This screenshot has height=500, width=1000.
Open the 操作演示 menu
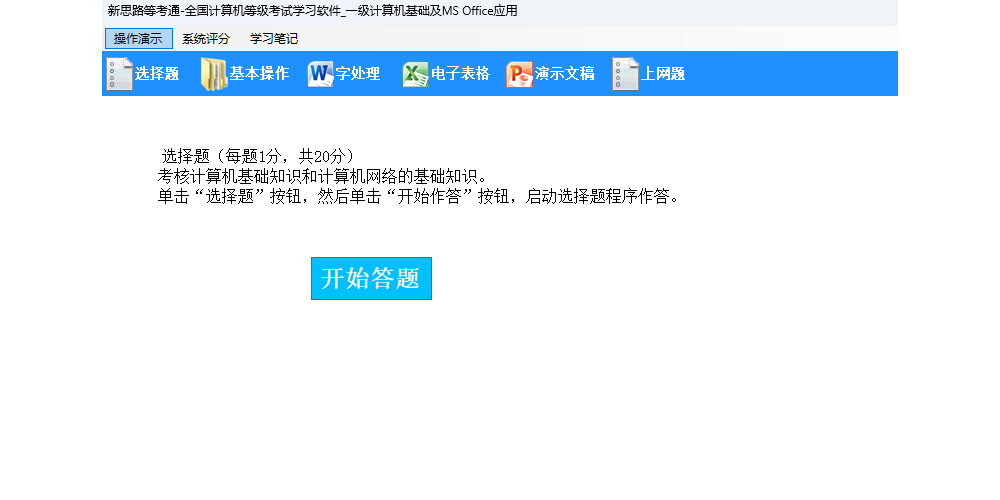pos(138,39)
